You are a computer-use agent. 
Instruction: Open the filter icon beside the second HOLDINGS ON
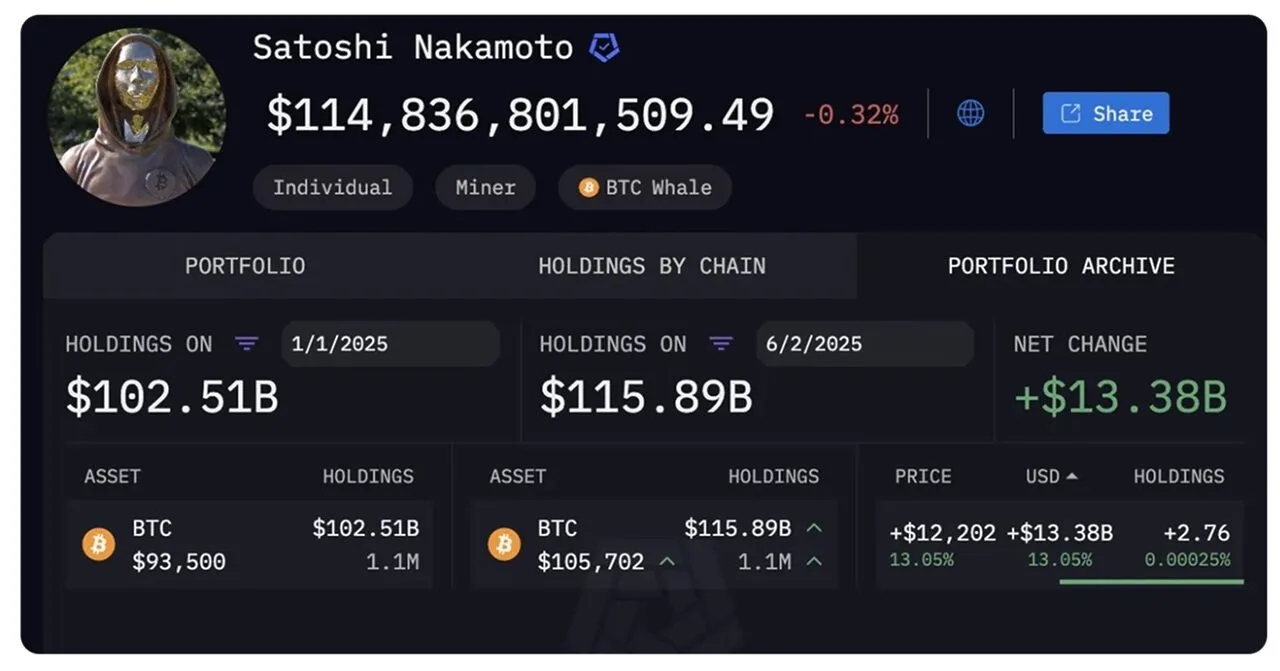point(721,343)
